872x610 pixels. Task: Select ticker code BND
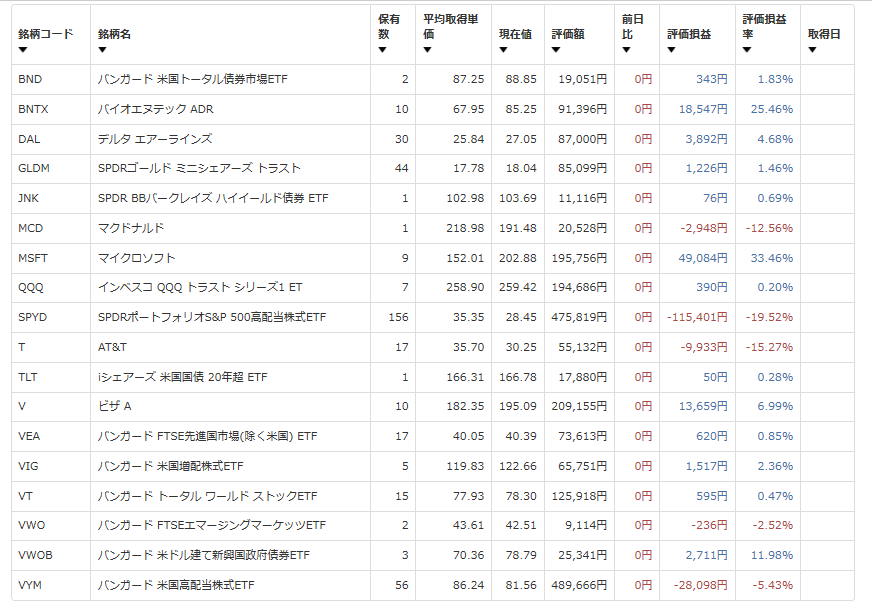pyautogui.click(x=30, y=80)
